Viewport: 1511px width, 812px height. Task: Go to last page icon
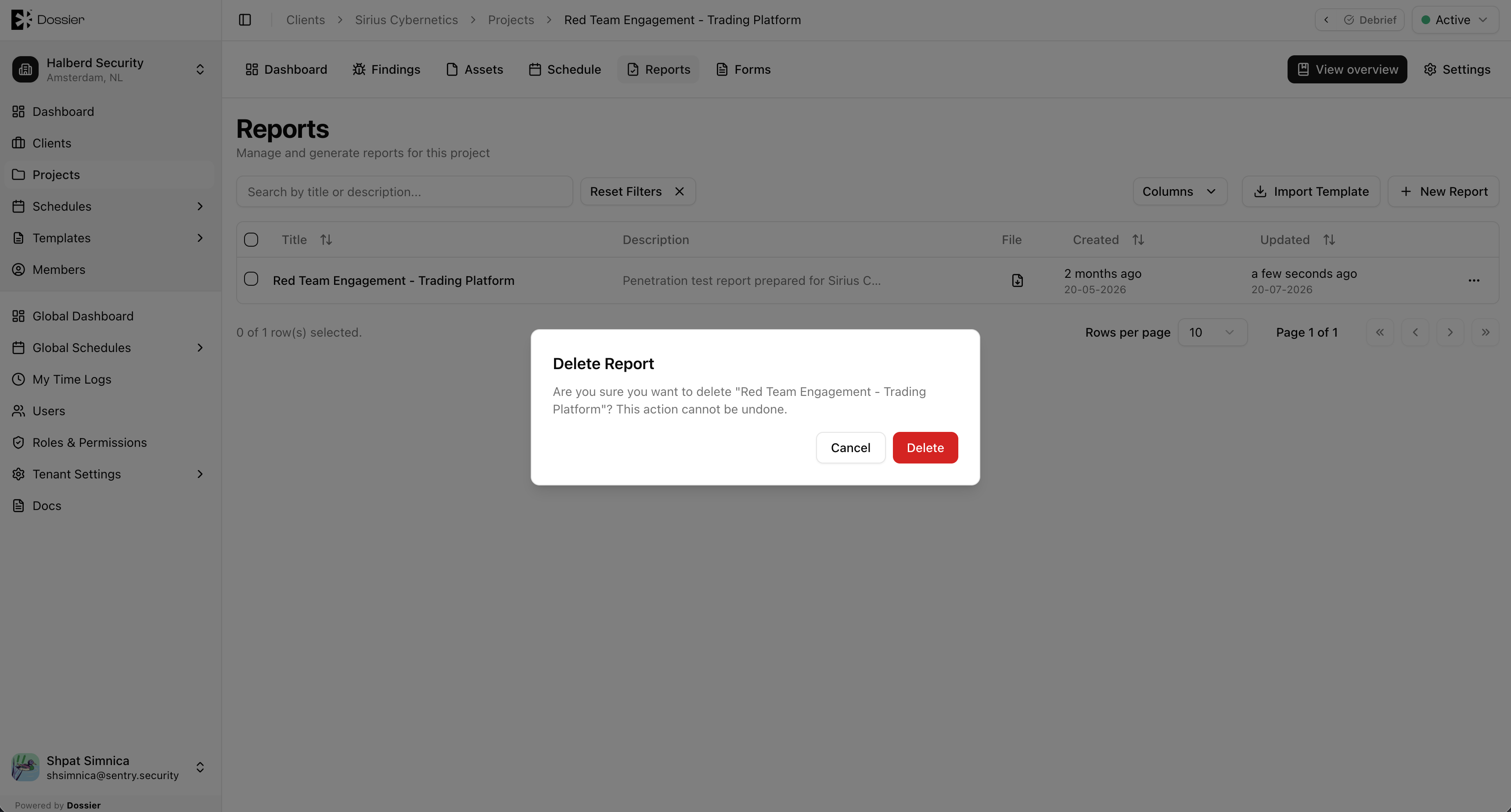(x=1485, y=332)
